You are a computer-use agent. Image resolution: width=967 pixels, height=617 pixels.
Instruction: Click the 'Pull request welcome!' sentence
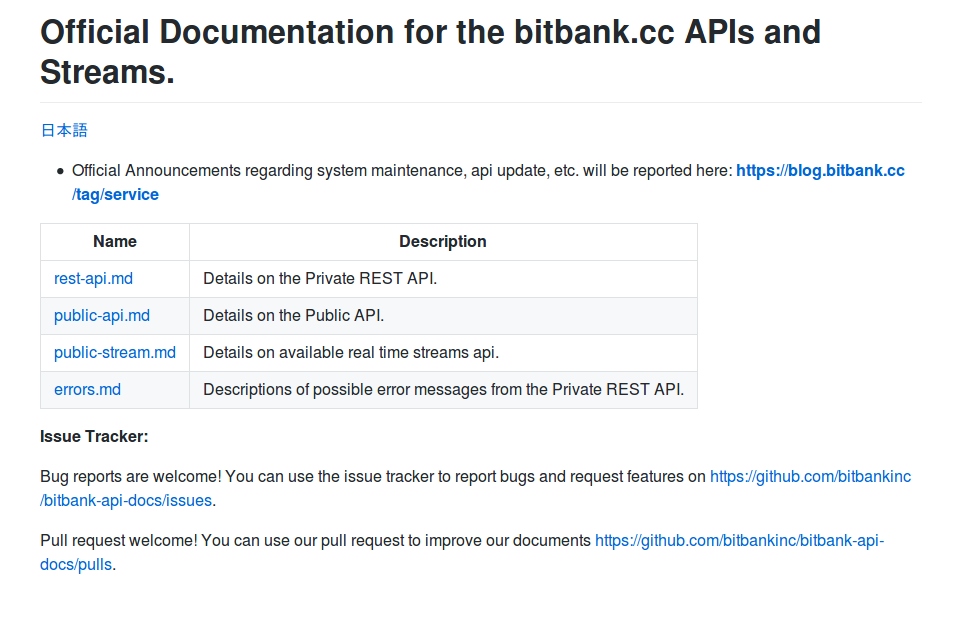[x=118, y=541]
